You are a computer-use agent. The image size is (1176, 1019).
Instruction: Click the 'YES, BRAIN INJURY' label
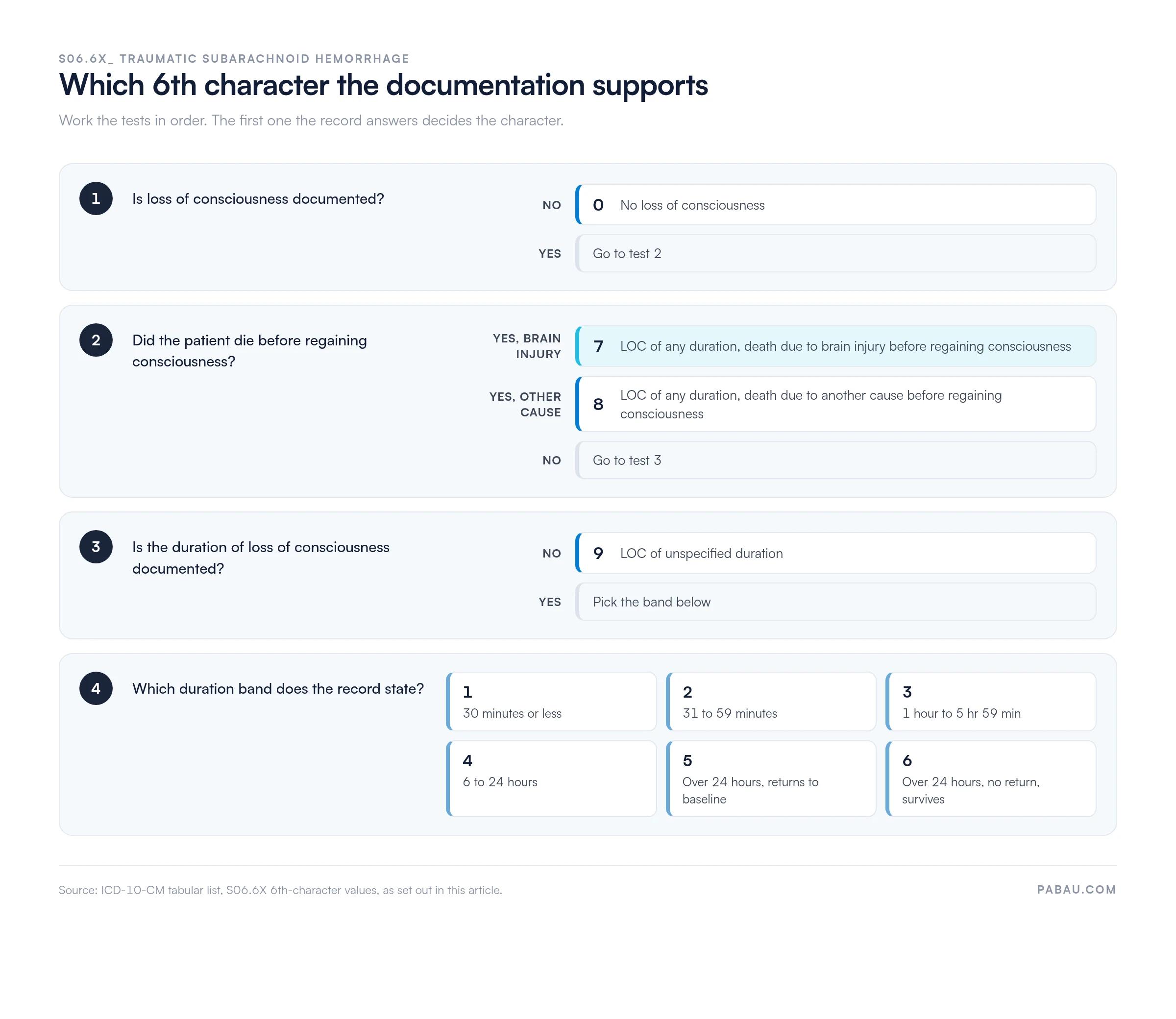point(527,346)
